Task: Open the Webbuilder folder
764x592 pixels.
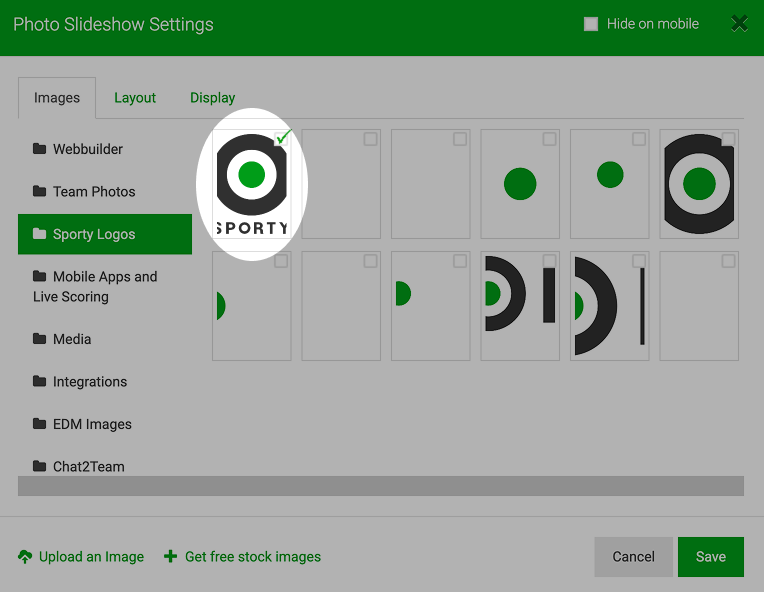Action: pos(105,149)
